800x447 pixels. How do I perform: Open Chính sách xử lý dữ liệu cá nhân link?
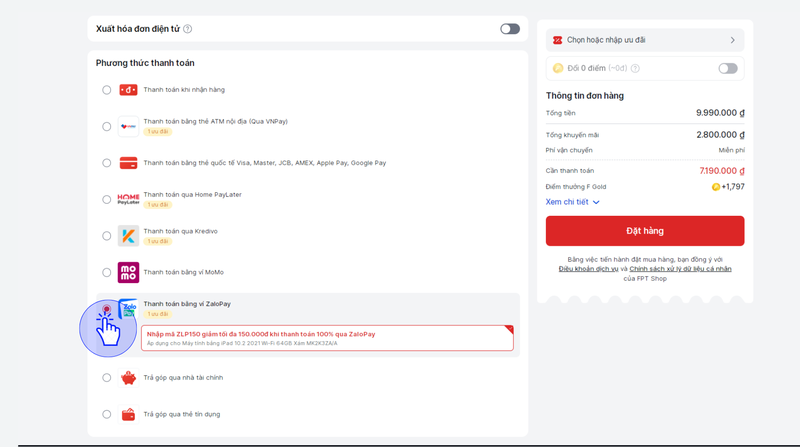pyautogui.click(x=680, y=269)
